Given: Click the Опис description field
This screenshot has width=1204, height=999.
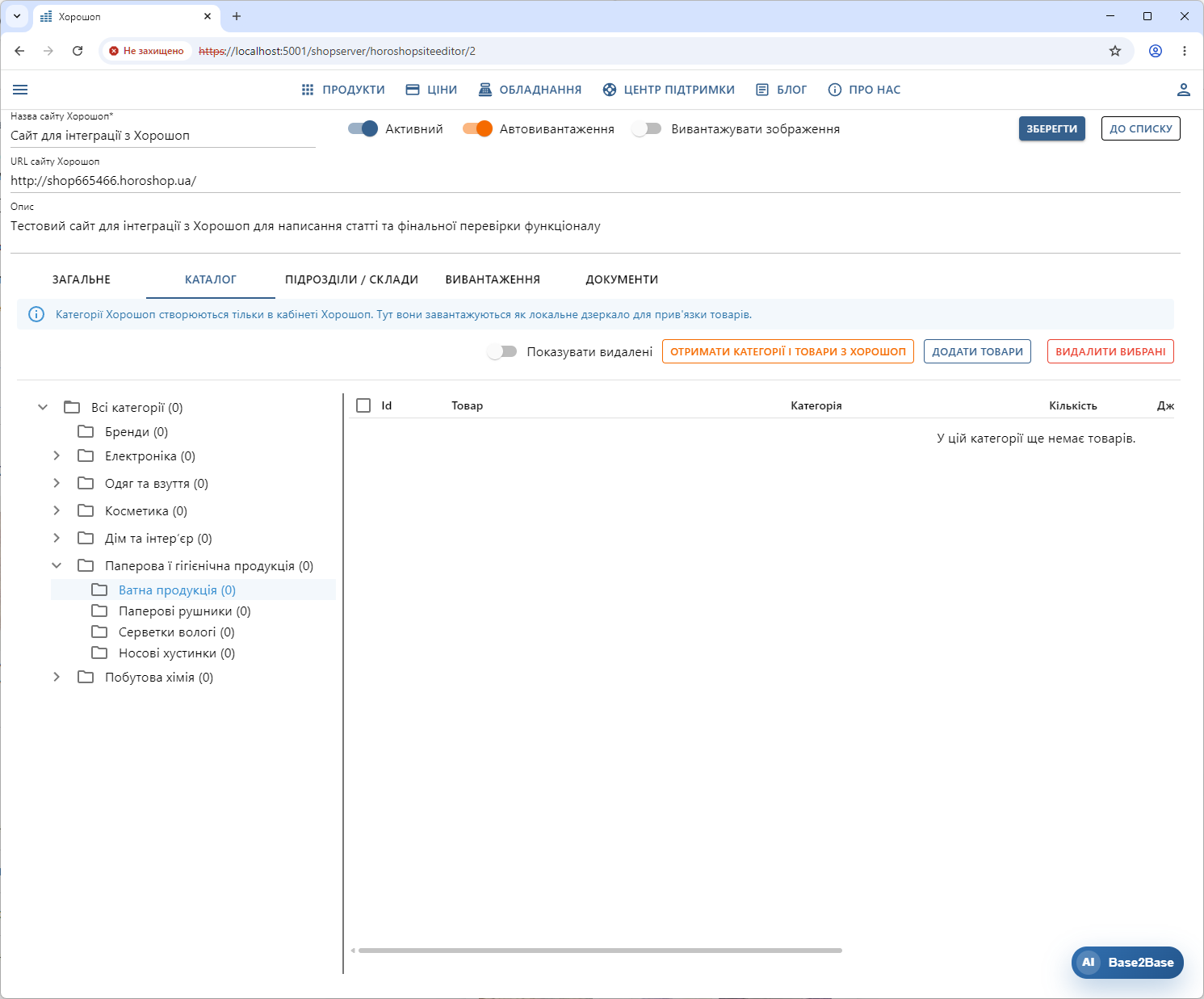Looking at the screenshot, I should [595, 226].
